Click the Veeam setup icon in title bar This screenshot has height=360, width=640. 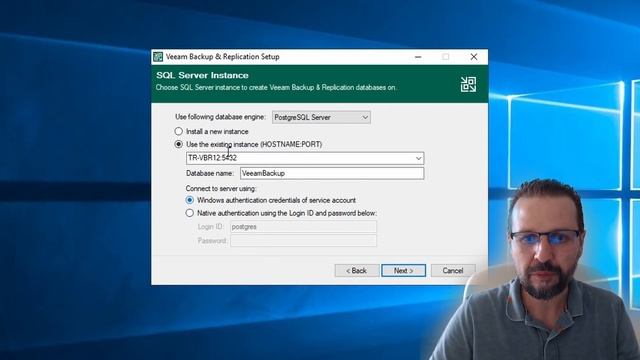pos(158,57)
